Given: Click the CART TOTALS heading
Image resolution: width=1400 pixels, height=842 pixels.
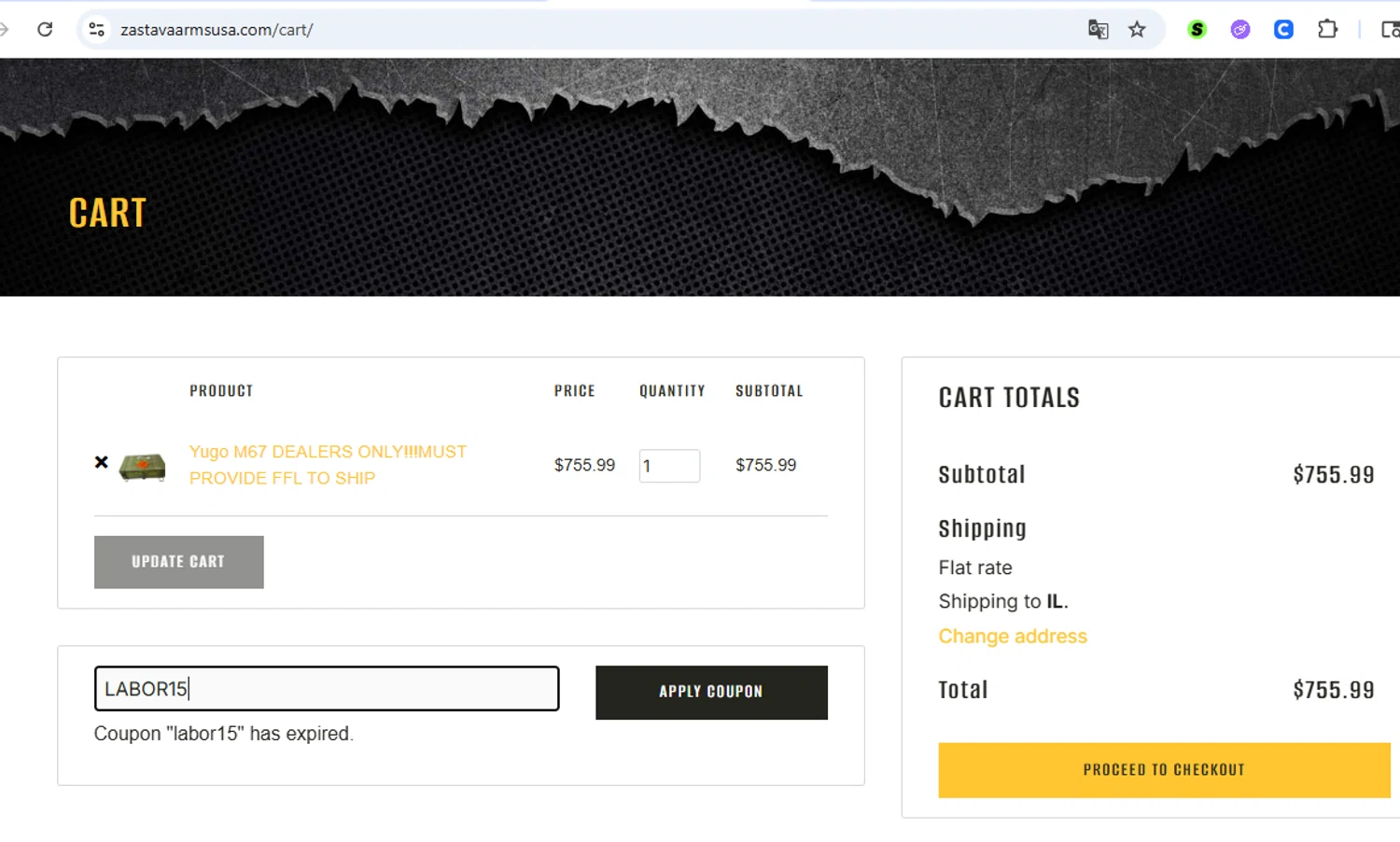Looking at the screenshot, I should click(1009, 398).
